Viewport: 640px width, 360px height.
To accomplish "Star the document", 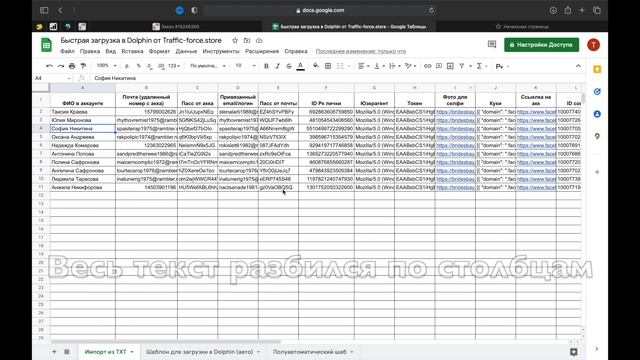I will 235,40.
